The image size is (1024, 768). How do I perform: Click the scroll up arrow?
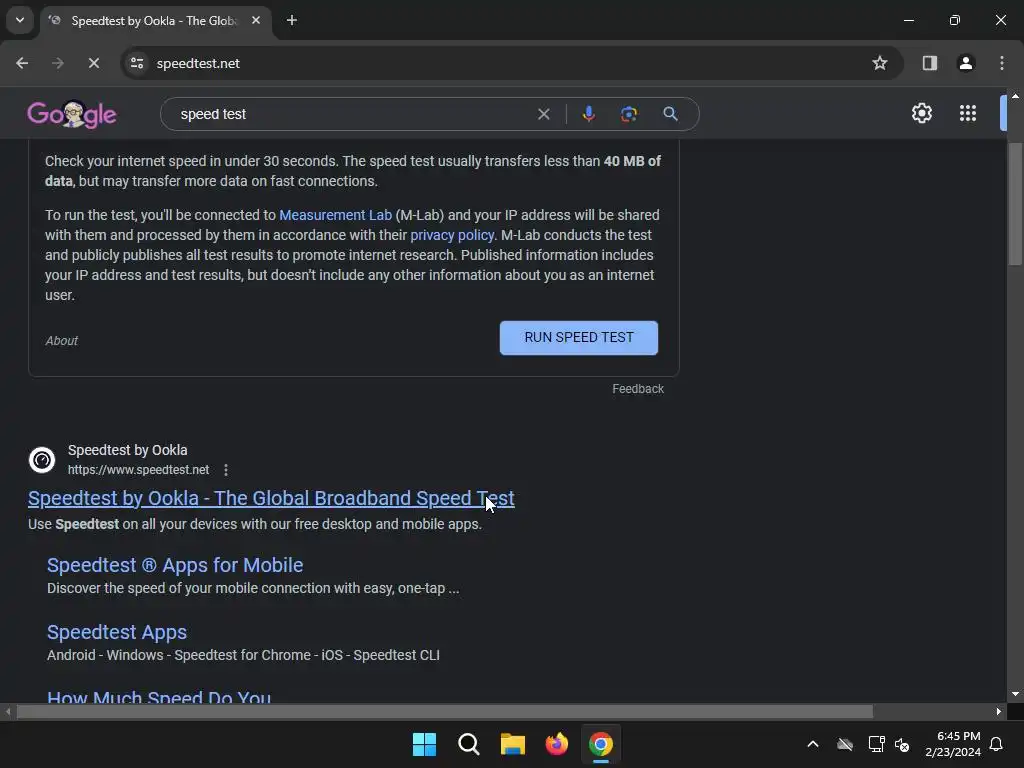pos(1015,96)
